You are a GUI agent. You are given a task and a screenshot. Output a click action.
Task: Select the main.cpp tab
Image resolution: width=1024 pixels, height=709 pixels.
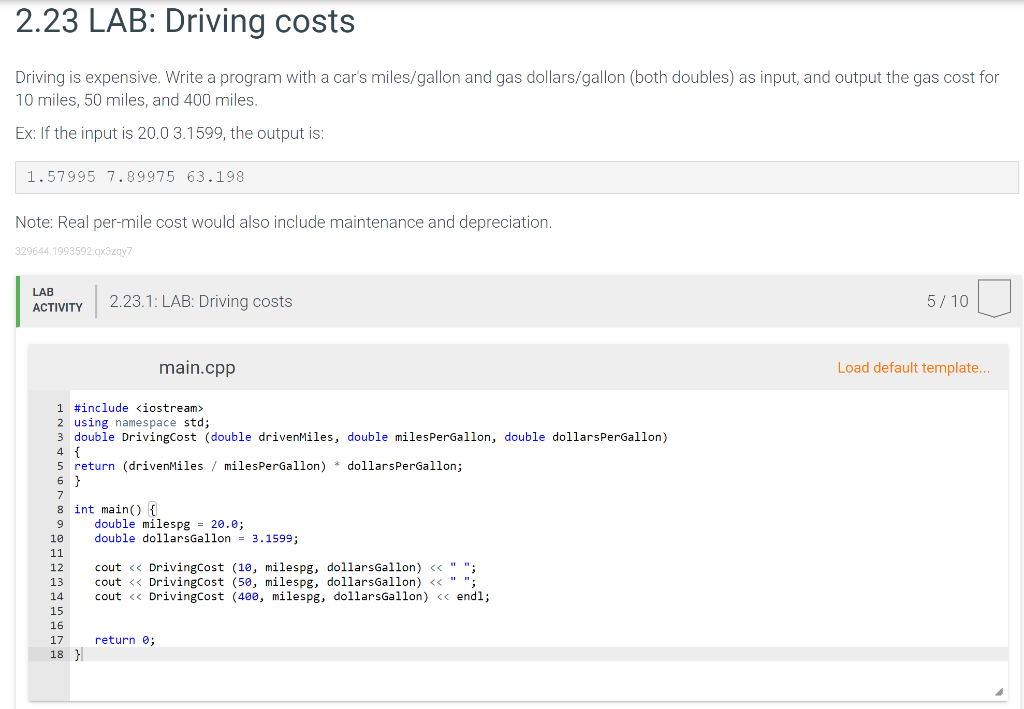[x=197, y=367]
